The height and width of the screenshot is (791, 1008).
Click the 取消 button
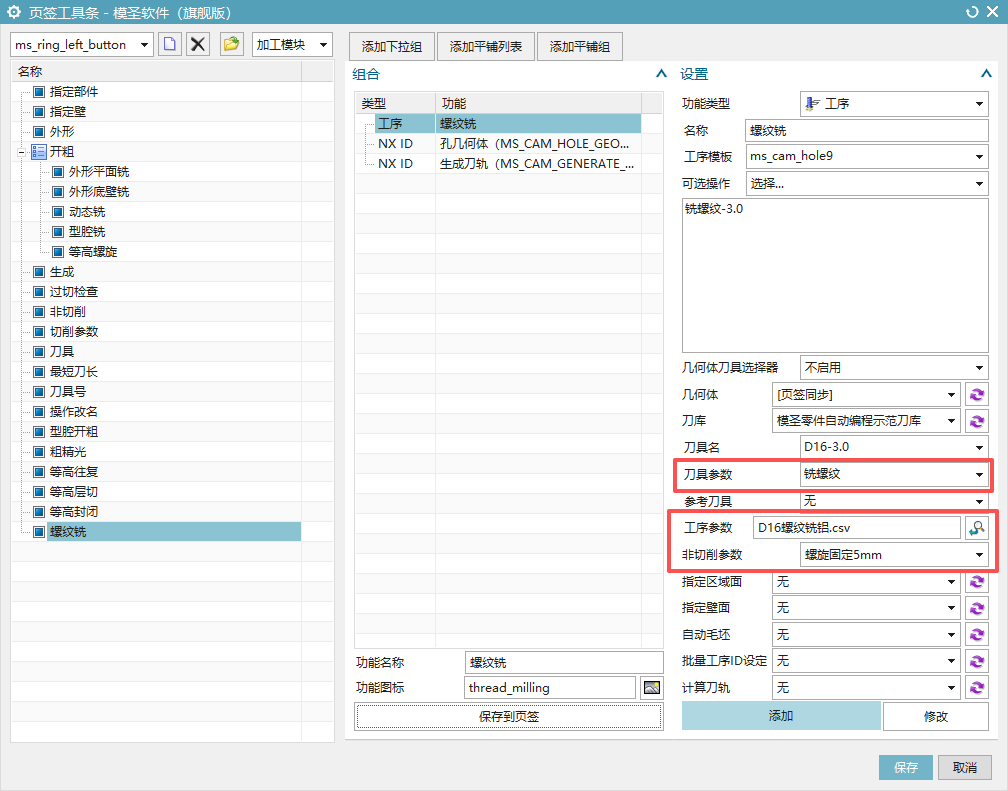pos(964,767)
